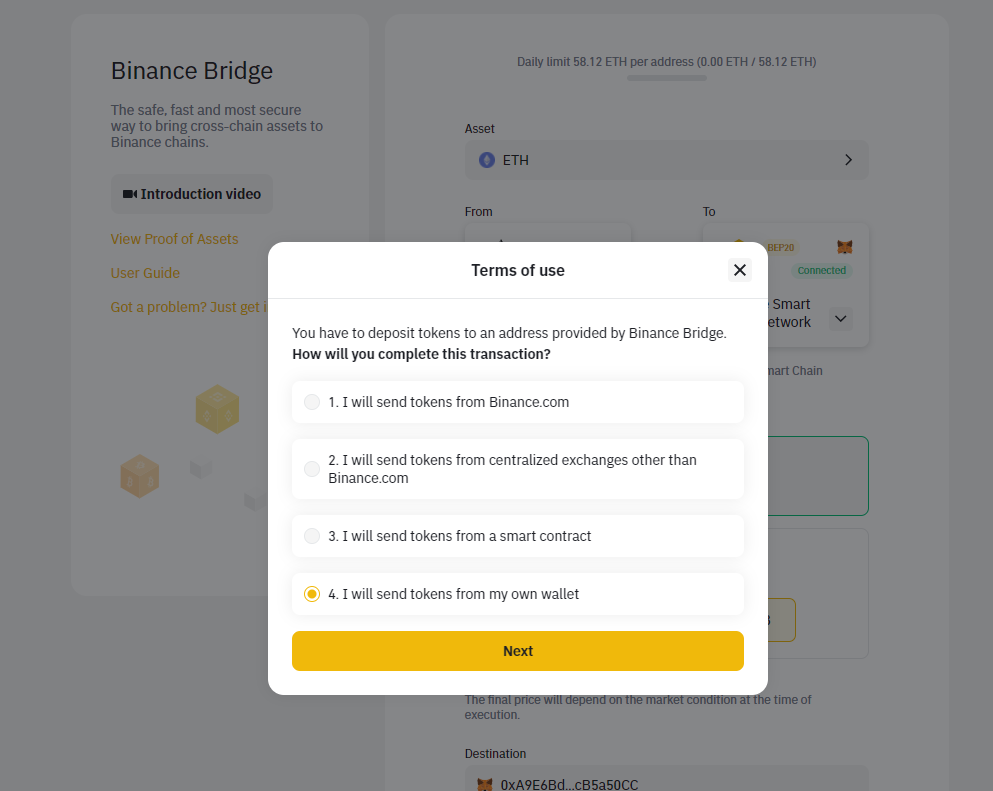The image size is (993, 791).
Task: Select send tokens from Binance.com option
Action: 312,402
